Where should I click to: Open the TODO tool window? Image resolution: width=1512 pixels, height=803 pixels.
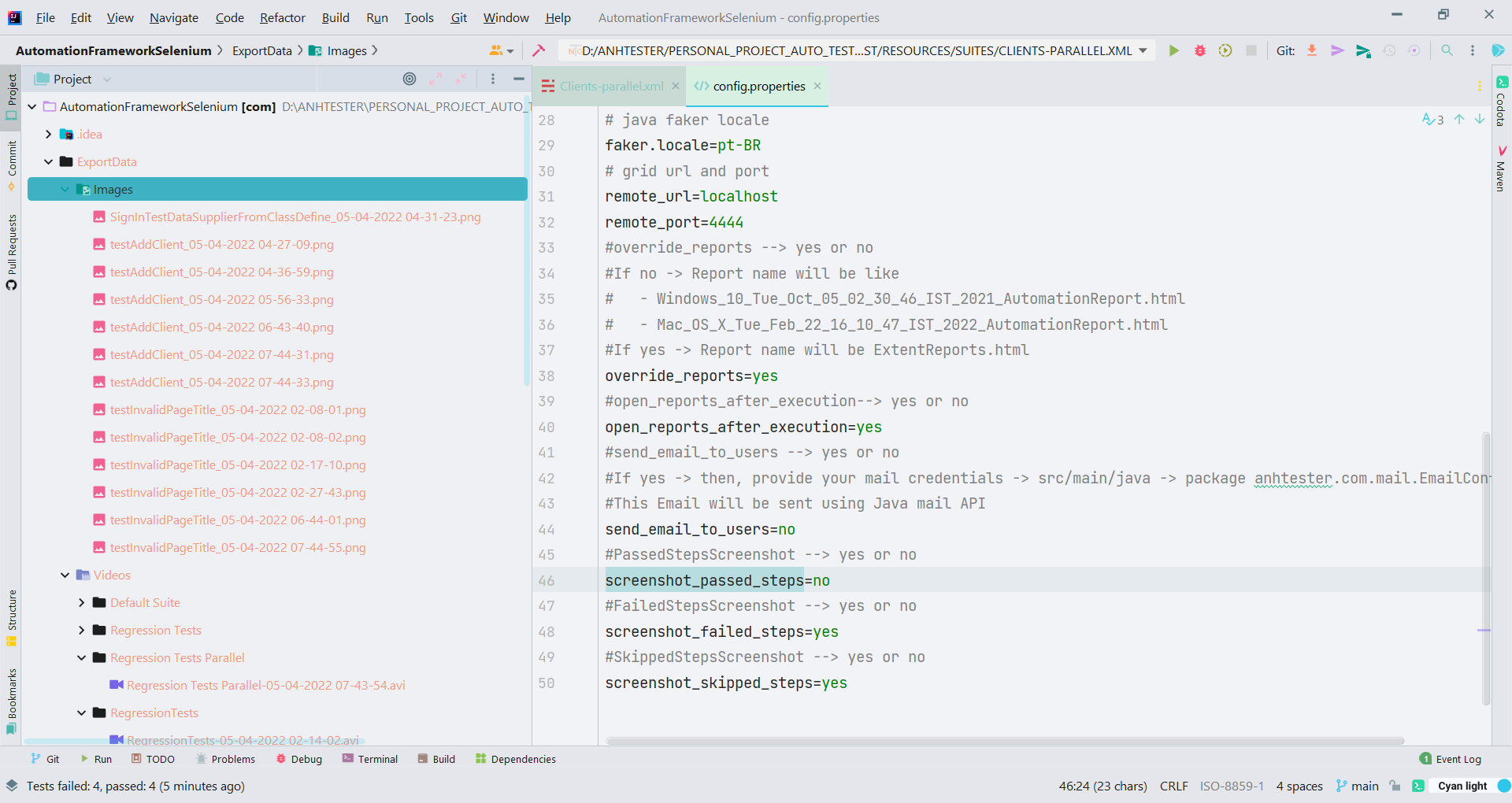[x=154, y=759]
